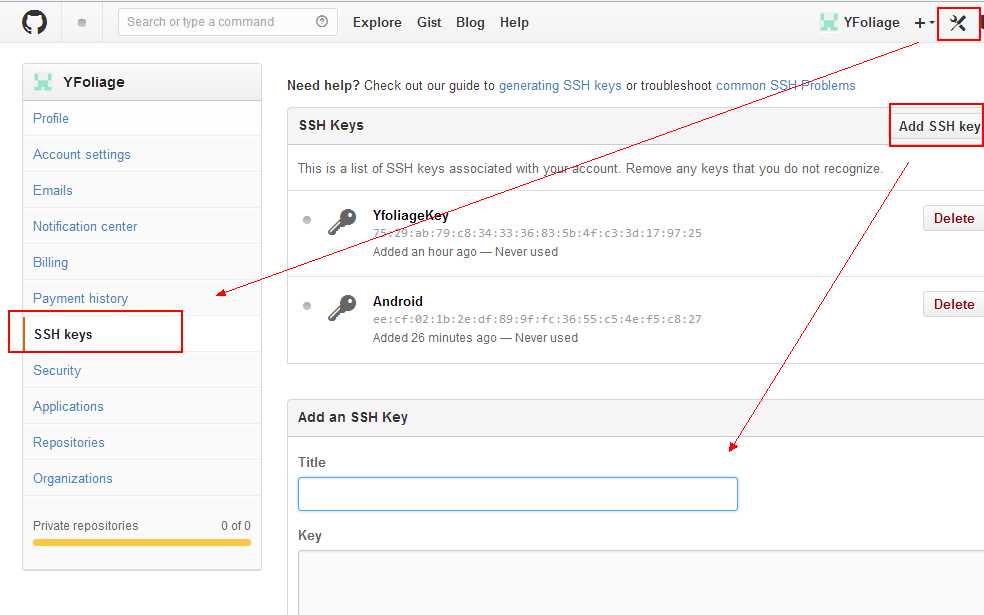
Task: Open Security in the sidebar
Action: click(x=142, y=370)
